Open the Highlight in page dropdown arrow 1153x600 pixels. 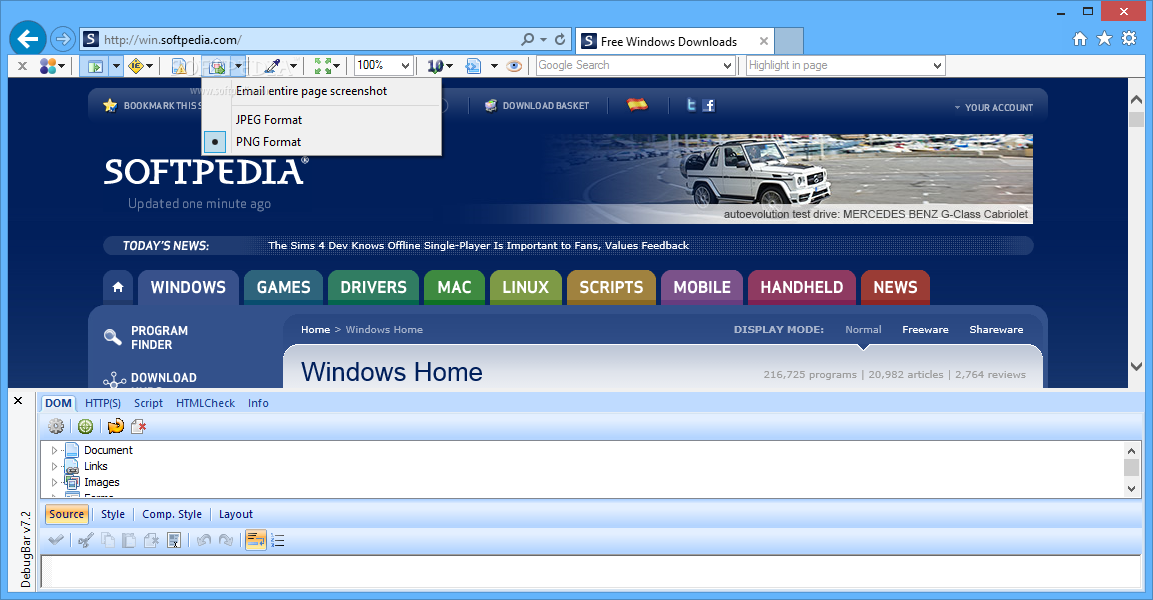(937, 65)
